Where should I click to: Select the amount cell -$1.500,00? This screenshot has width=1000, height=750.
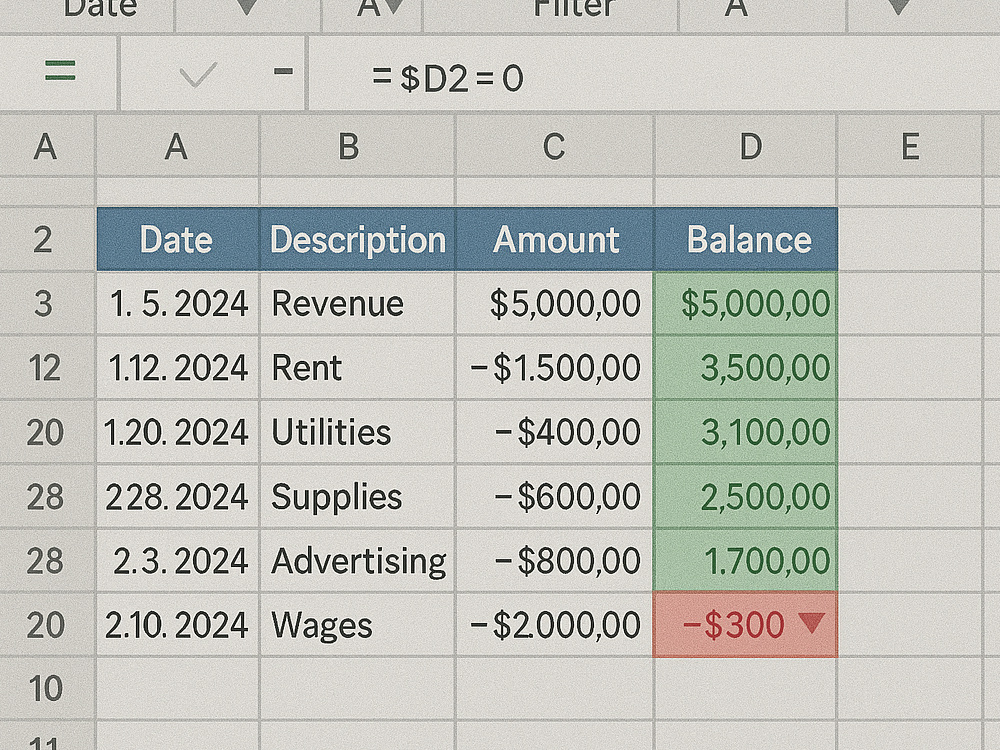[x=555, y=368]
